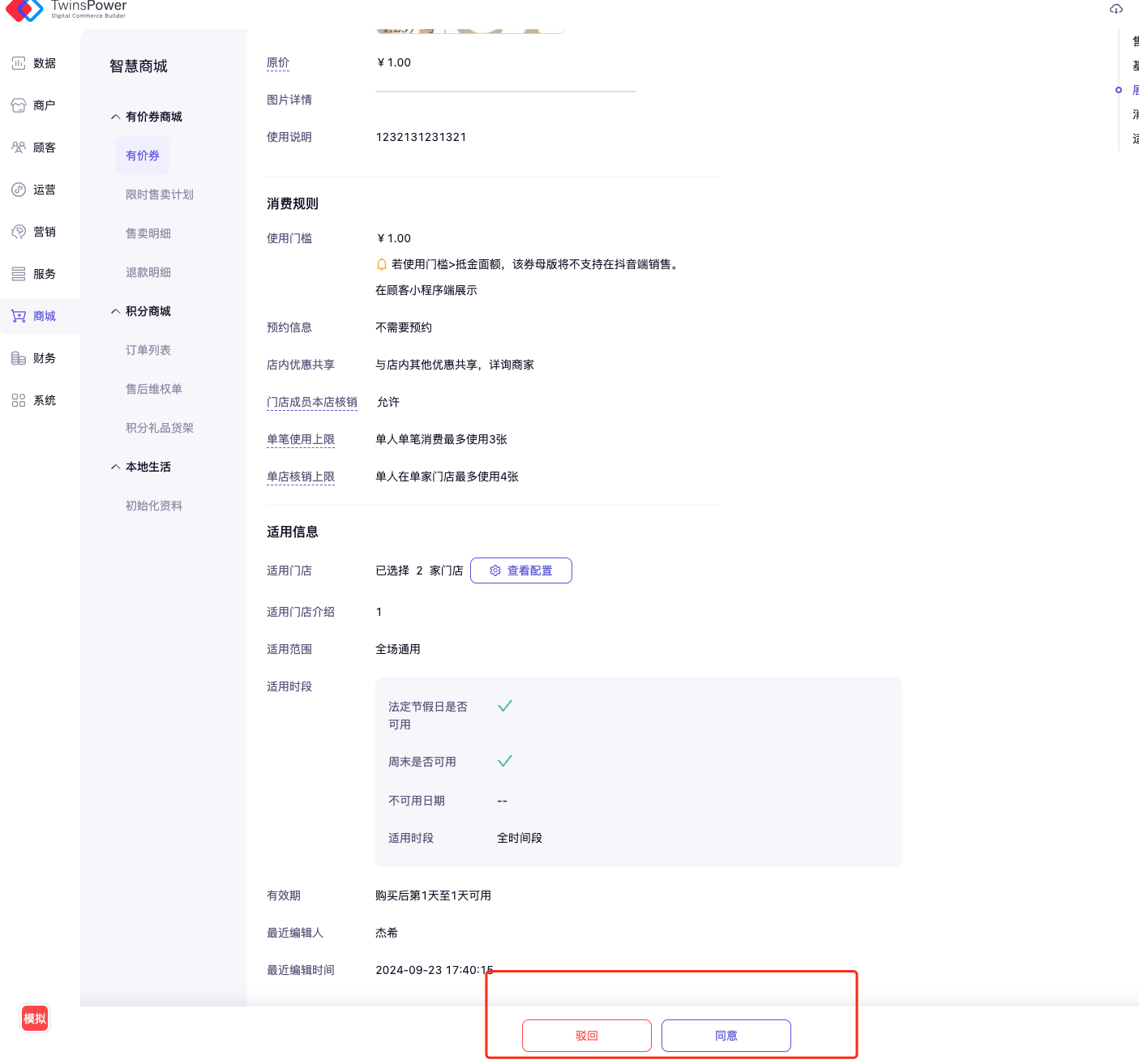The height and width of the screenshot is (1064, 1139).
Task: Click the 系统 grid icon
Action: pyautogui.click(x=19, y=400)
